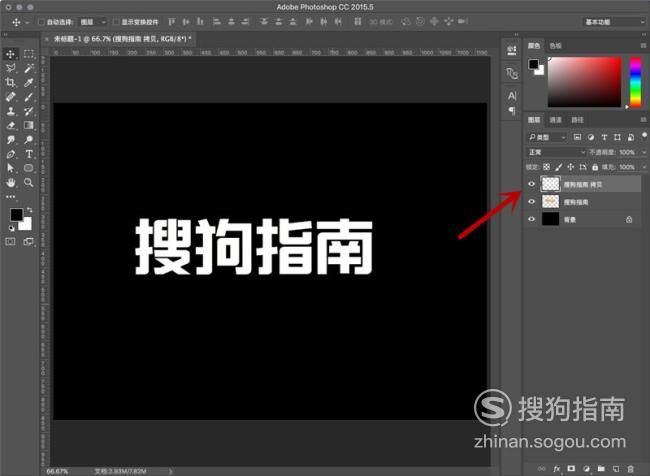Select the Rounded Rectangle shape tool

(x=29, y=168)
